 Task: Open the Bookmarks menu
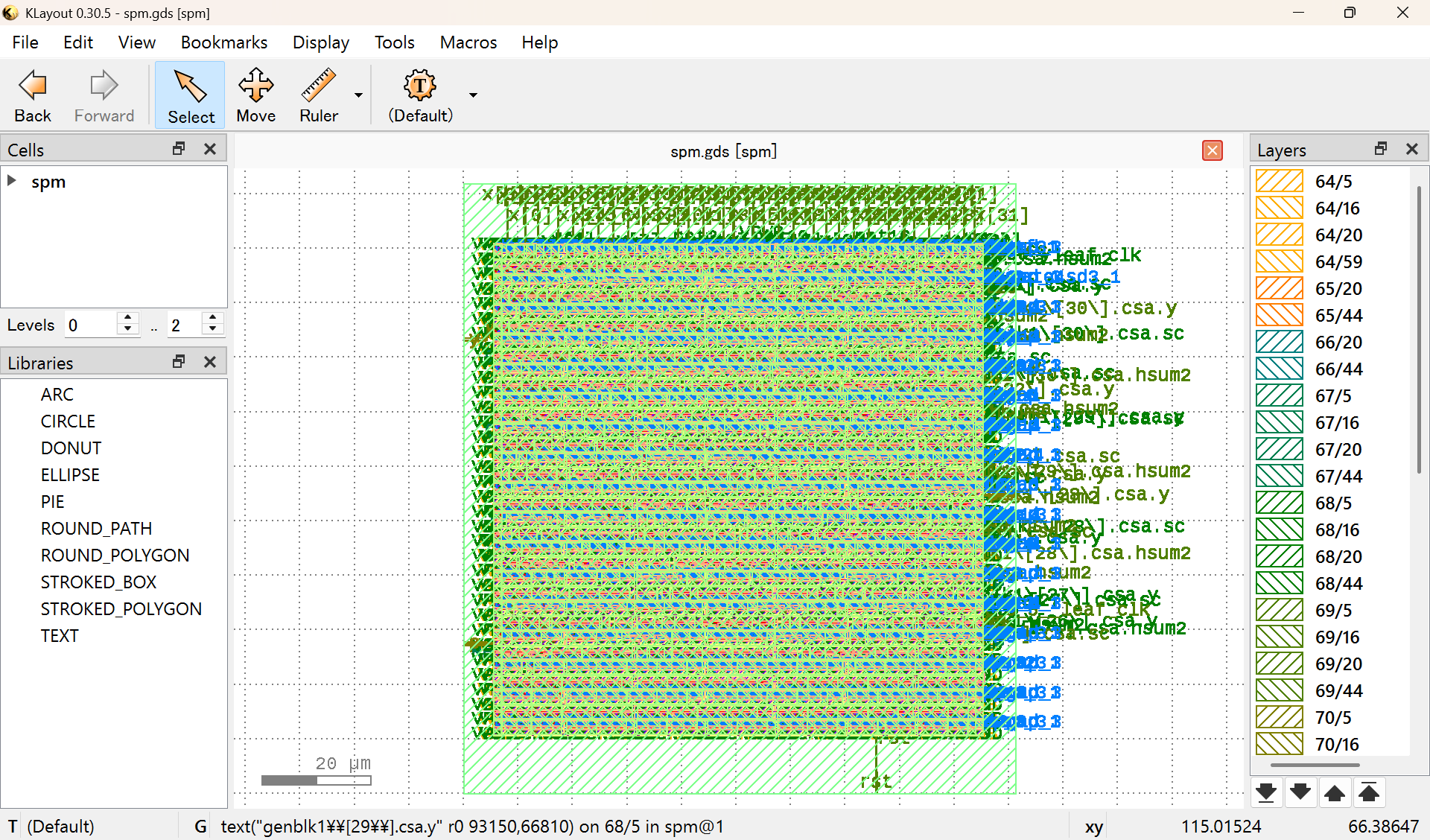tap(223, 42)
